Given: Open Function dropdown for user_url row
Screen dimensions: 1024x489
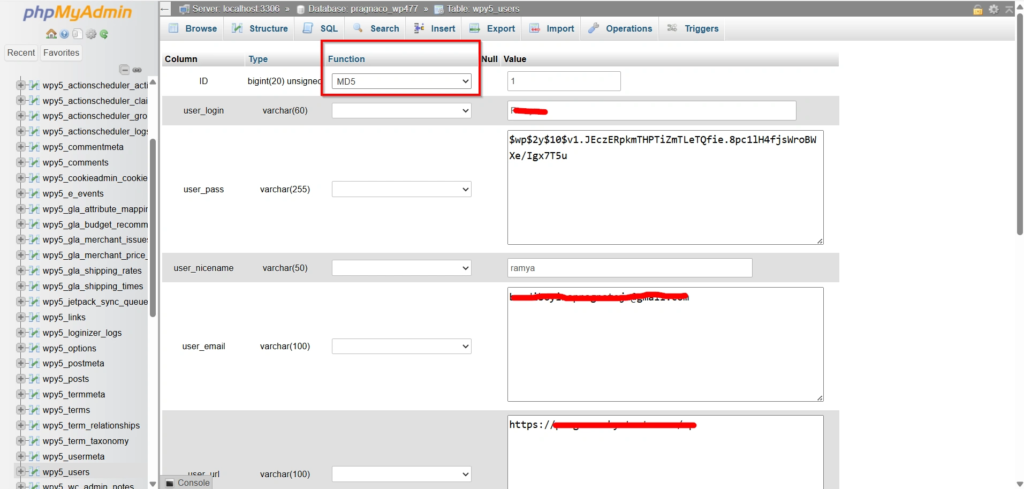Looking at the screenshot, I should (x=402, y=474).
